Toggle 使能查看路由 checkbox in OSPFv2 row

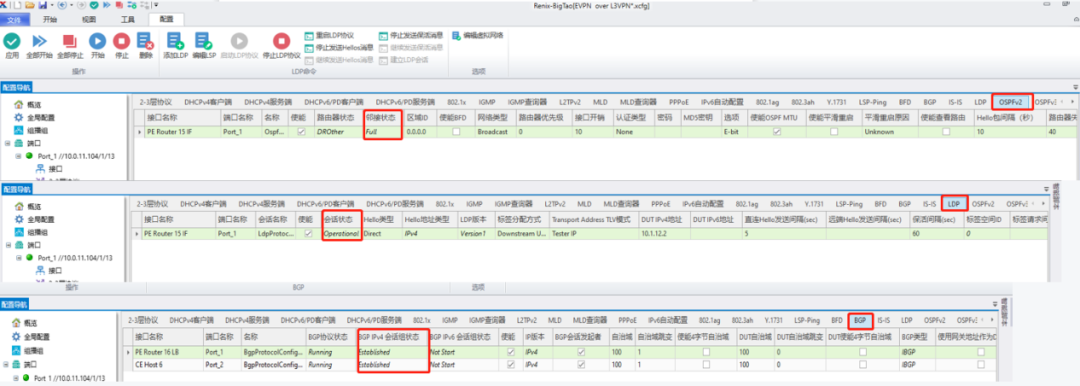(946, 131)
